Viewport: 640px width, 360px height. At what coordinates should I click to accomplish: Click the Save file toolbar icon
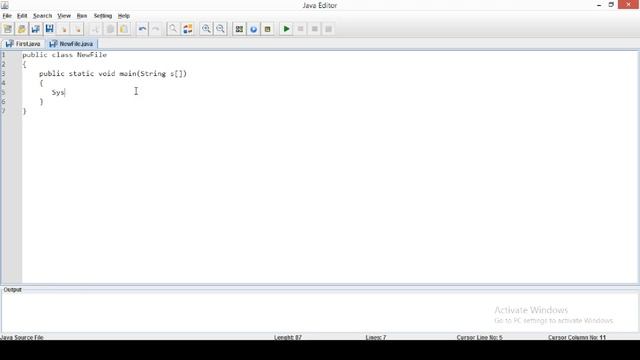[36, 29]
